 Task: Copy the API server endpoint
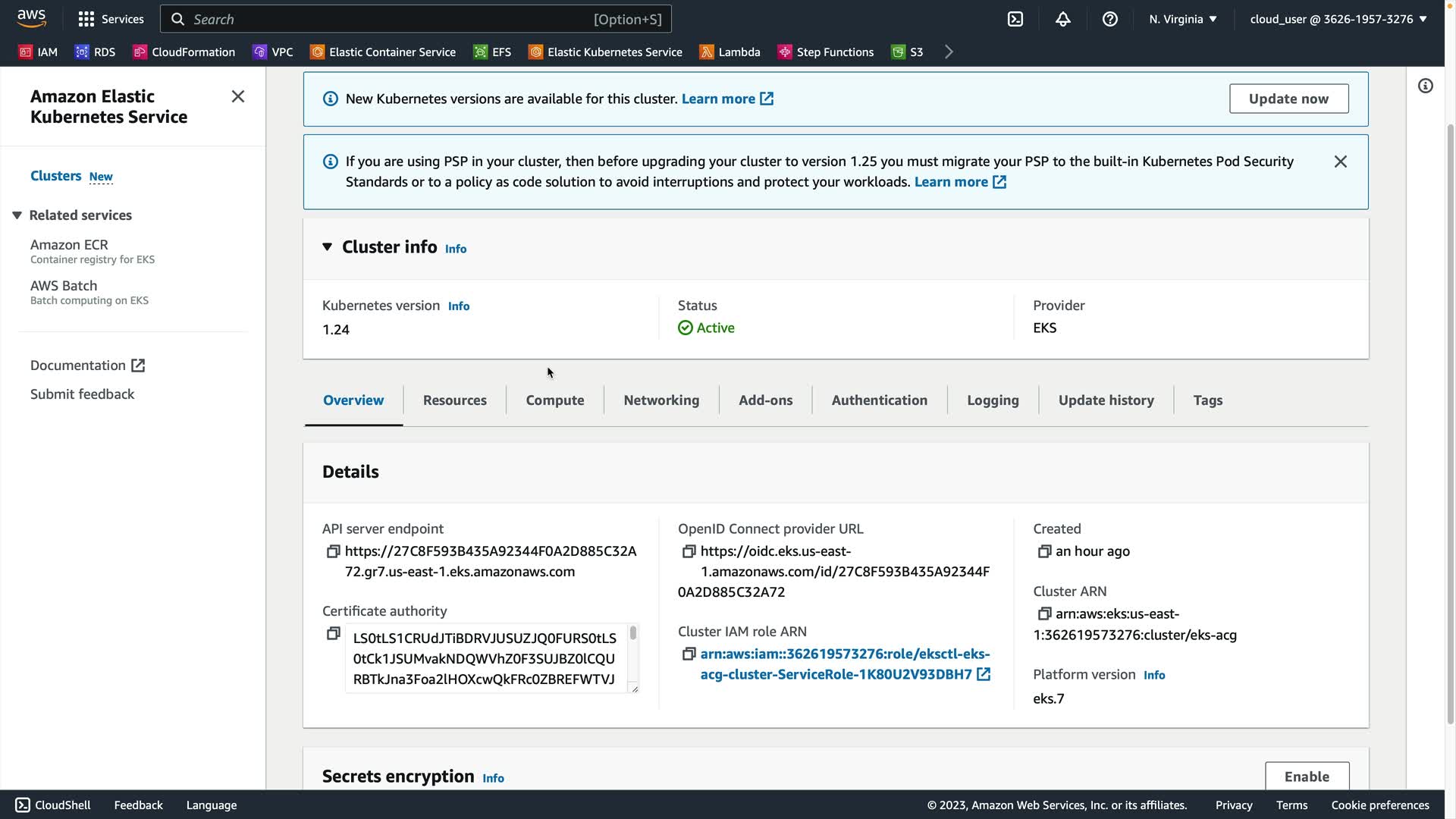coord(333,551)
